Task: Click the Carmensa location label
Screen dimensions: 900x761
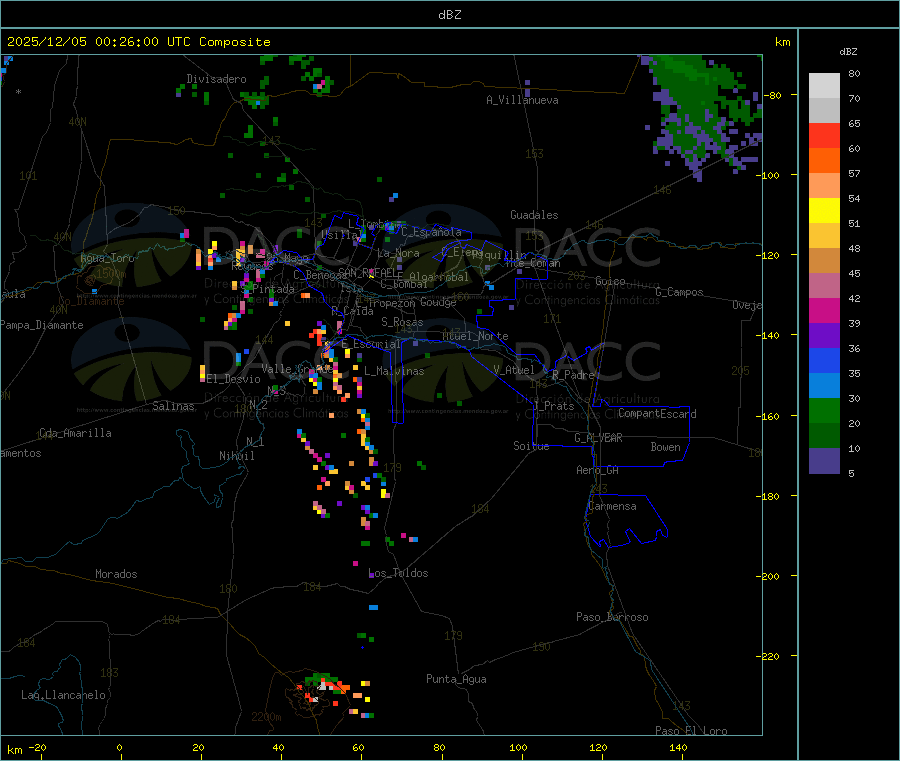Action: tap(612, 506)
